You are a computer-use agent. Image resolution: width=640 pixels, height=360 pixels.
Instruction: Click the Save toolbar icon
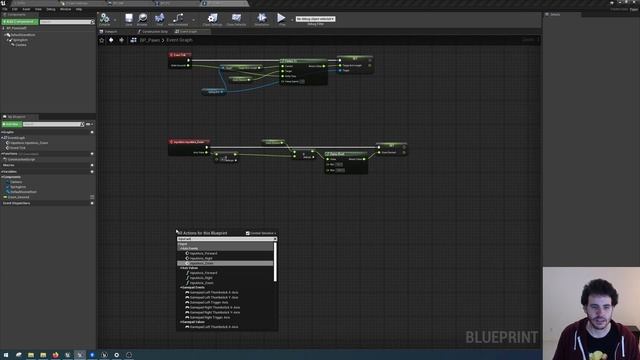(x=129, y=18)
